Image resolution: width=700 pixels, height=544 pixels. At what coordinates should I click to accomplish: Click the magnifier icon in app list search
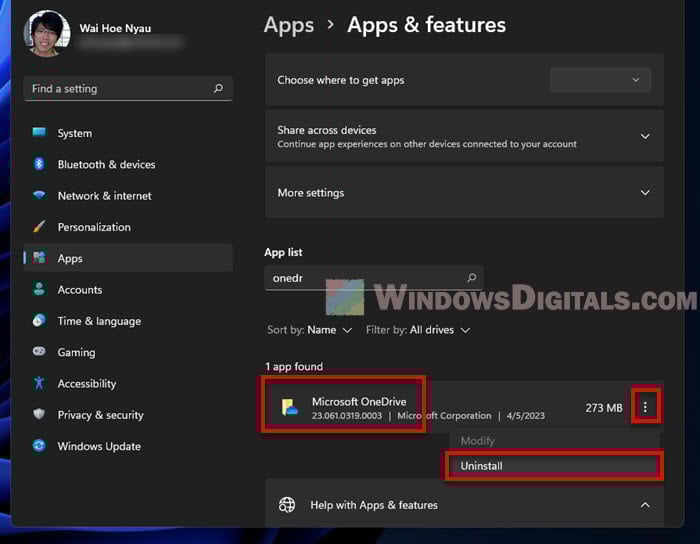click(471, 278)
